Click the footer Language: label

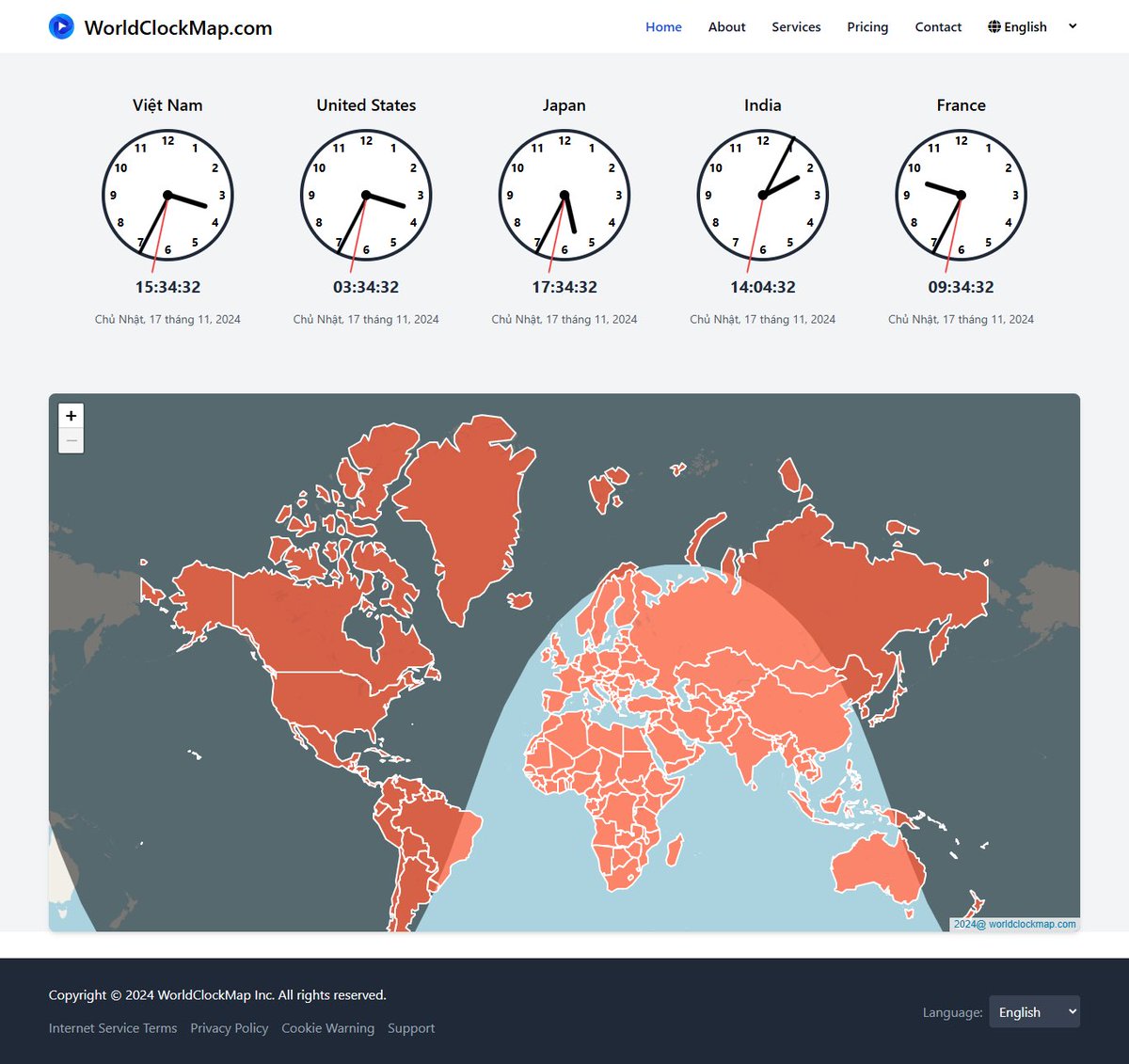(x=952, y=1012)
